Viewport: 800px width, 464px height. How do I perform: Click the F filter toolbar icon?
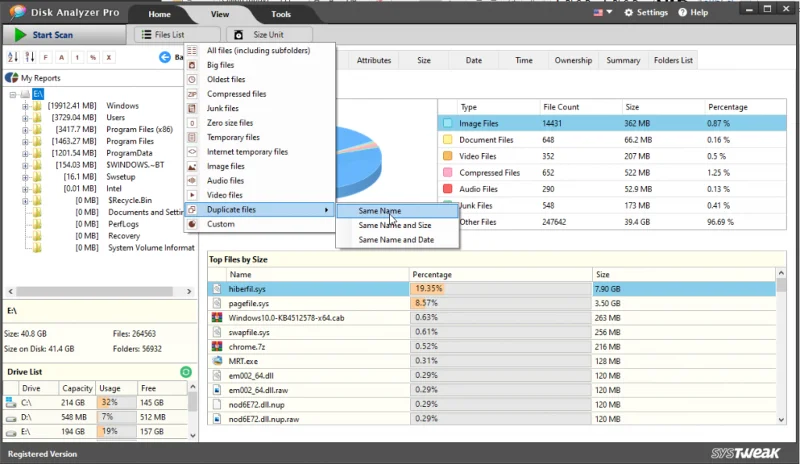tap(45, 57)
